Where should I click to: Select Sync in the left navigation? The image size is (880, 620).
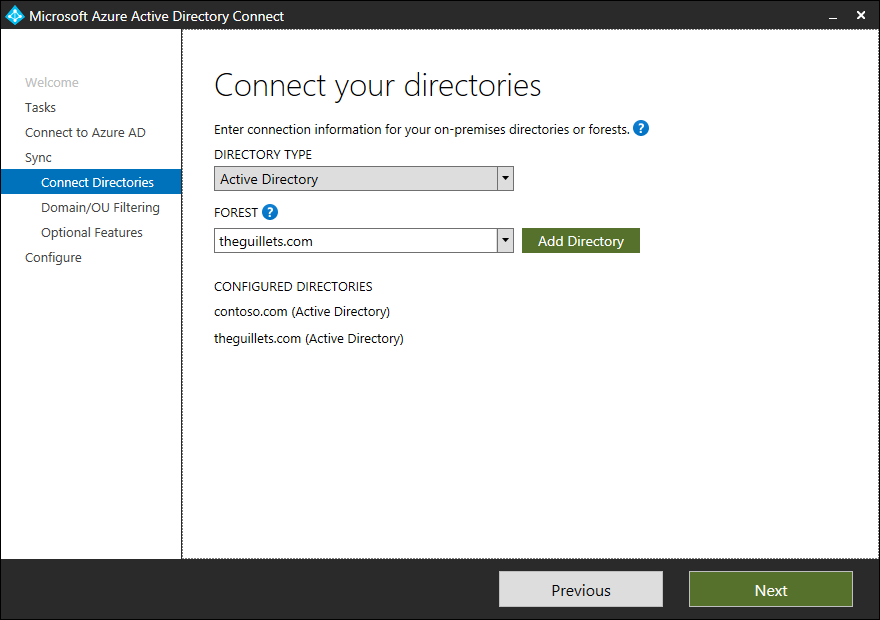tap(38, 157)
